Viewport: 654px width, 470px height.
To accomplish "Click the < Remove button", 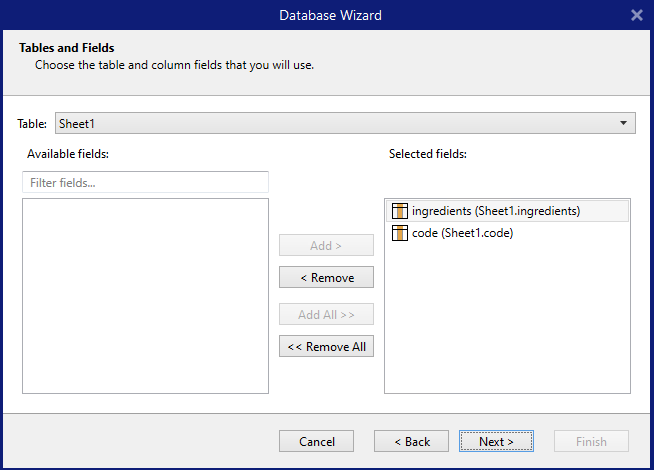I will pos(326,277).
